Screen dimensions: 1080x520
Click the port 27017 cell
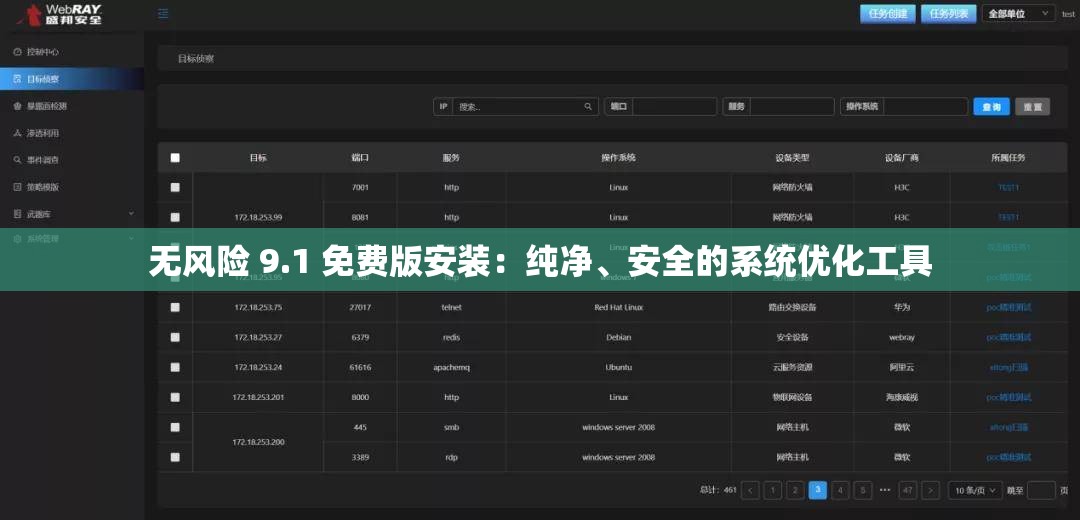pos(360,307)
